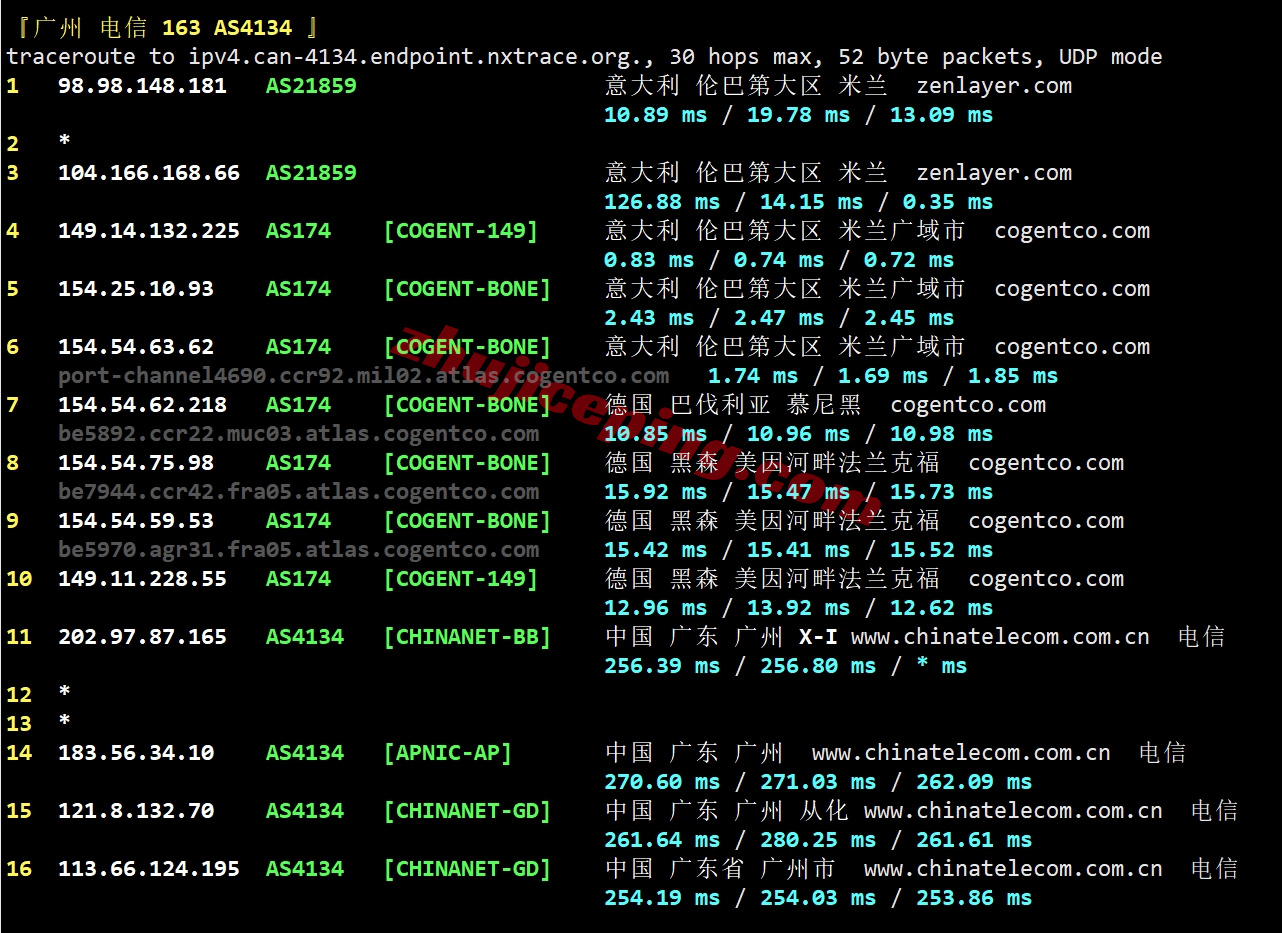1282x933 pixels.
Task: Click hop 9 IP address 154.54.59.53
Action: [136, 521]
